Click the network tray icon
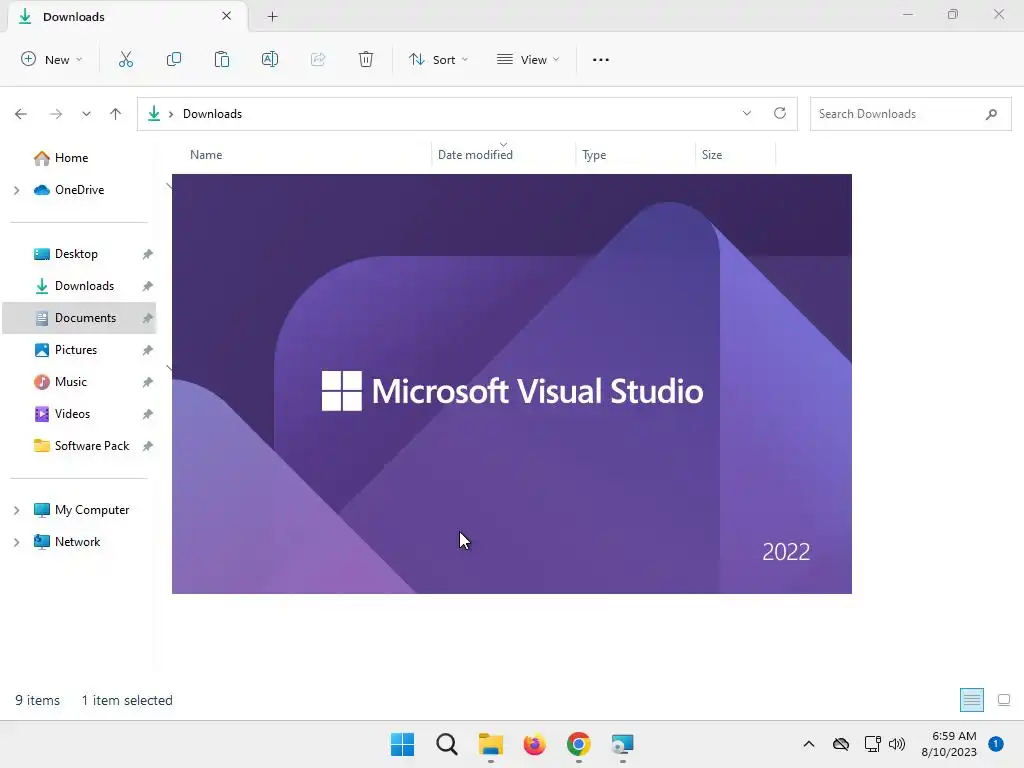1024x768 pixels. 872,744
